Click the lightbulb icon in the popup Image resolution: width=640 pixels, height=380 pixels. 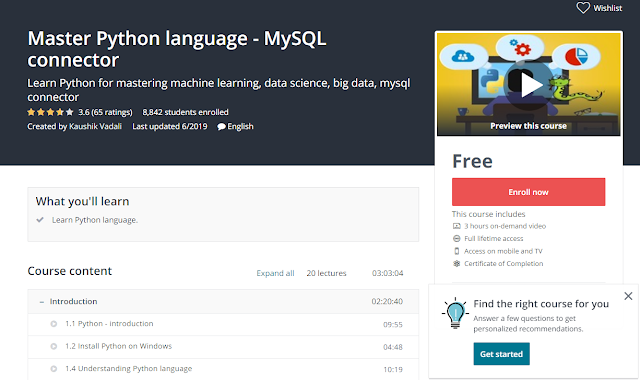455,313
